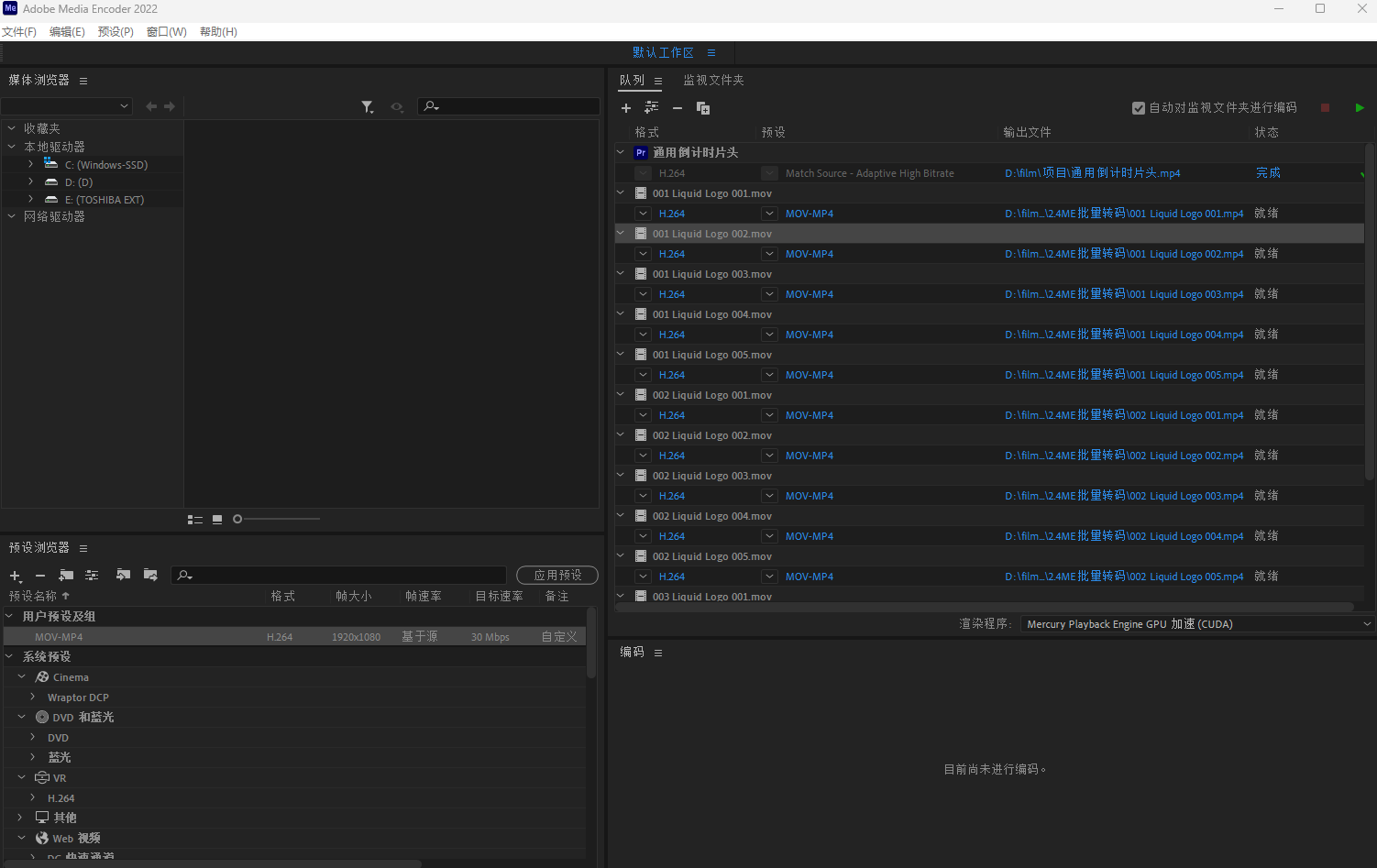Remove selected queue item with minus icon
Screen dimensions: 1377x868
pyautogui.click(x=677, y=108)
